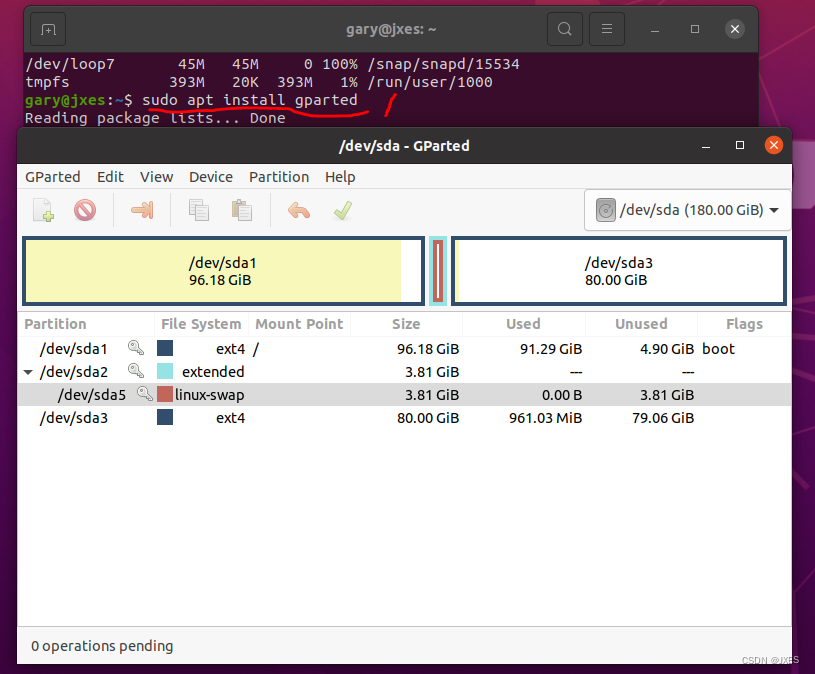This screenshot has width=815, height=674.
Task: Collapse the /dev/sda2 extended partition tree
Action: (x=28, y=372)
